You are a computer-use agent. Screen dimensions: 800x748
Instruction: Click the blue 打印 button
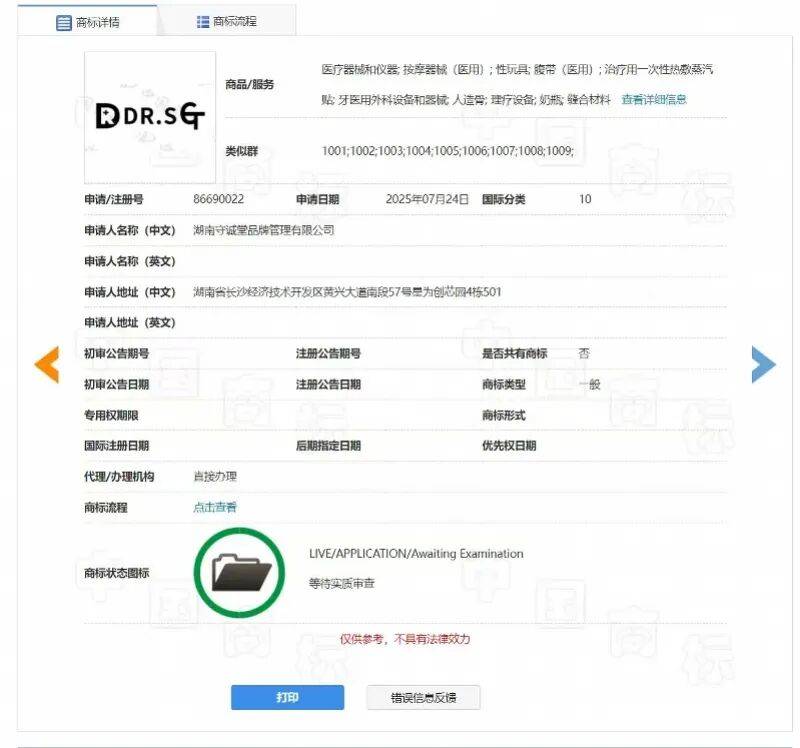click(x=287, y=697)
